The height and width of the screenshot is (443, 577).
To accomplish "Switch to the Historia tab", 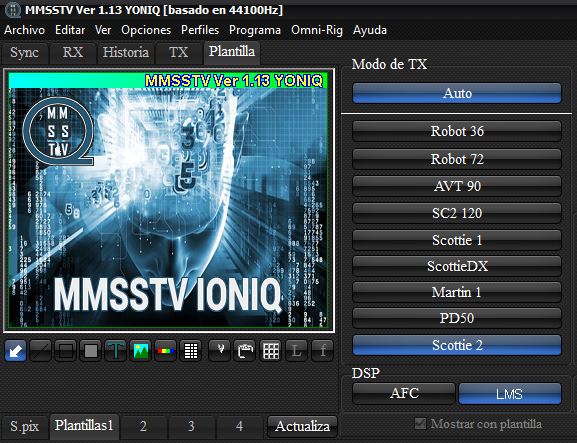I will (x=125, y=53).
